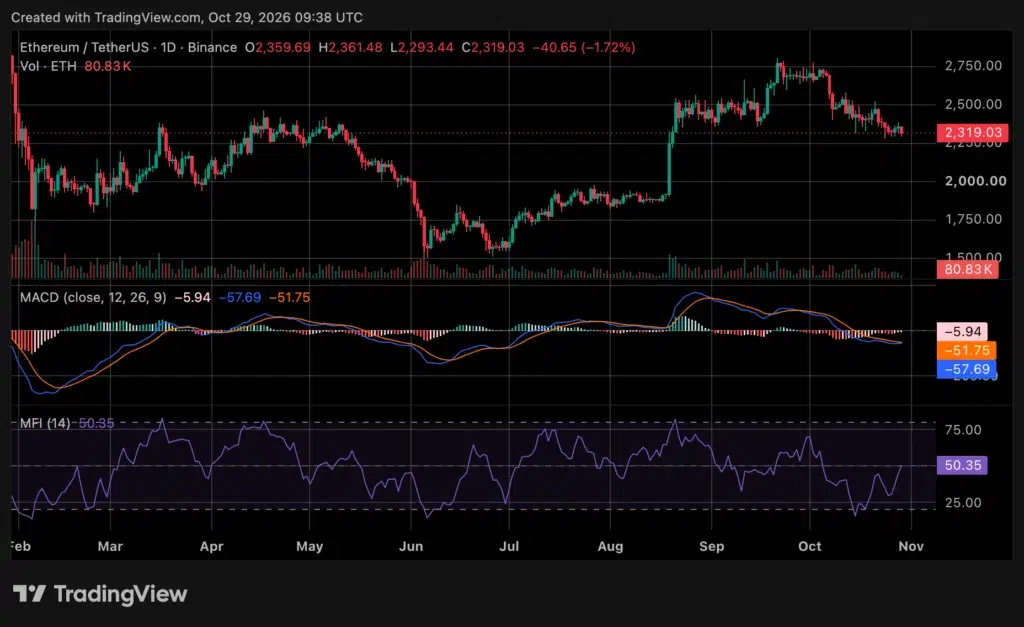Click the pink −5.94 axis tag
Viewport: 1024px width, 627px height.
[962, 332]
